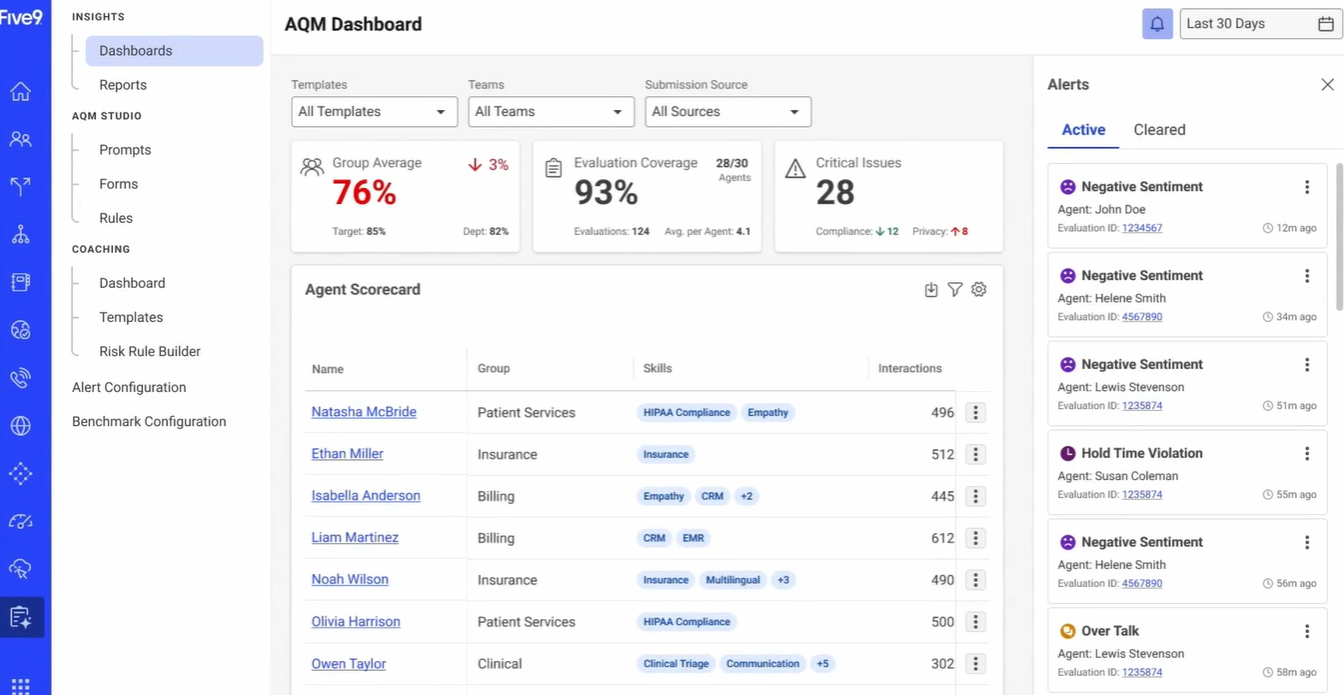Open the gauge speedometer icon in left rail
The width and height of the screenshot is (1344, 695).
(x=20, y=521)
